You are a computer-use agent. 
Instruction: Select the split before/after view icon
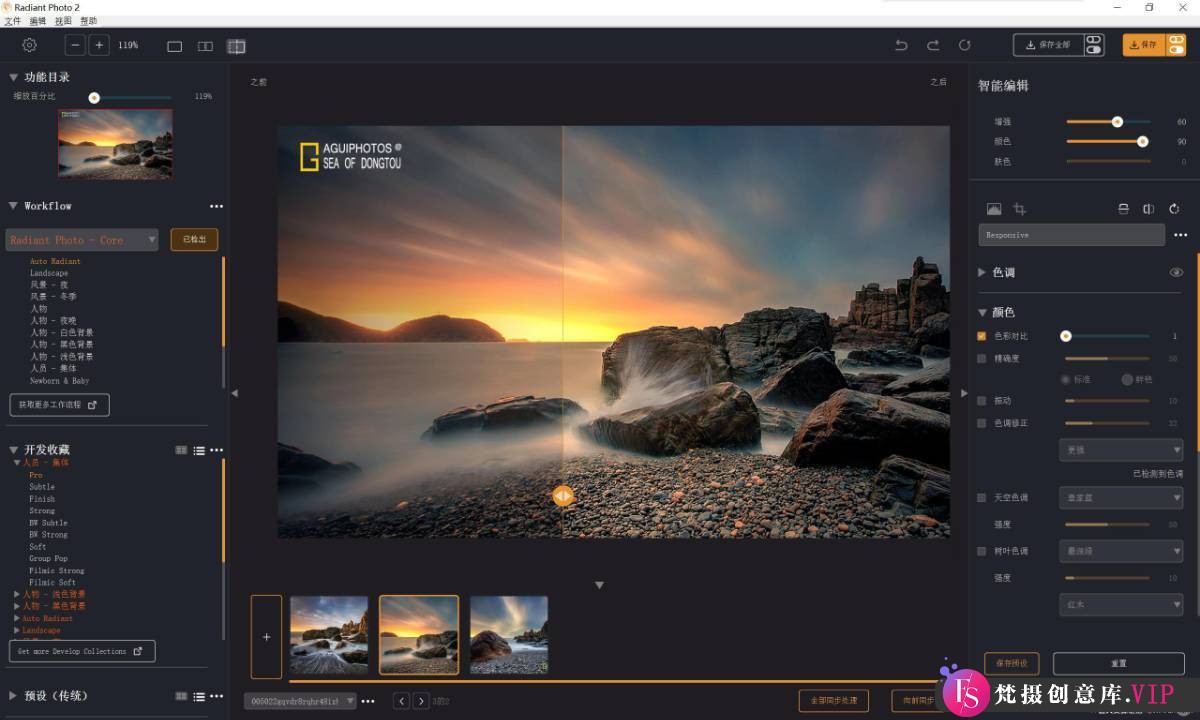236,46
